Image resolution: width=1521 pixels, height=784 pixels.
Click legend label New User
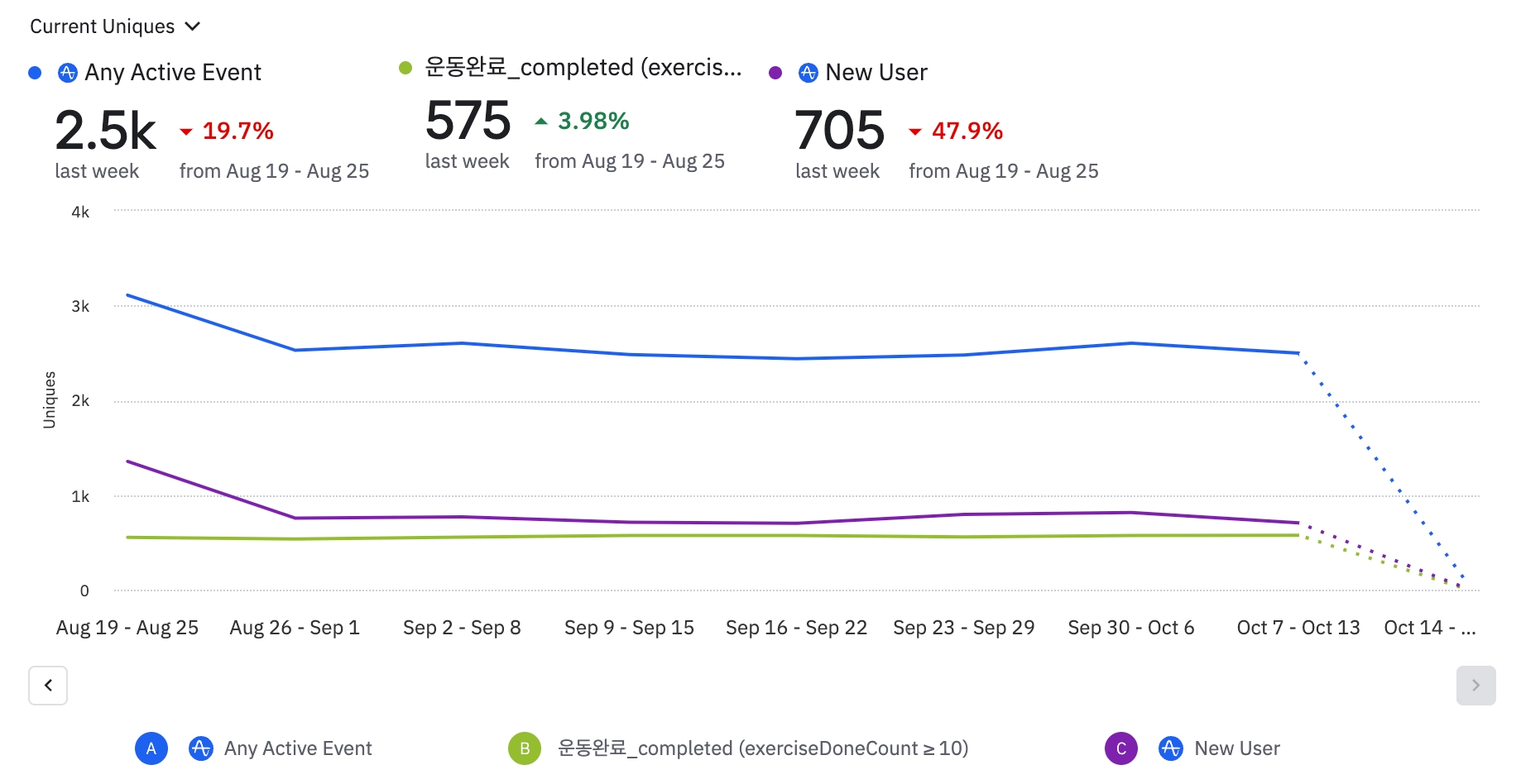[x=1237, y=748]
